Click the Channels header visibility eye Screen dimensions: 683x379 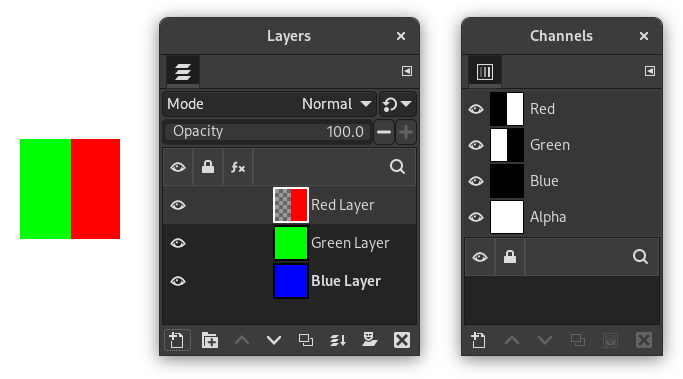480,257
